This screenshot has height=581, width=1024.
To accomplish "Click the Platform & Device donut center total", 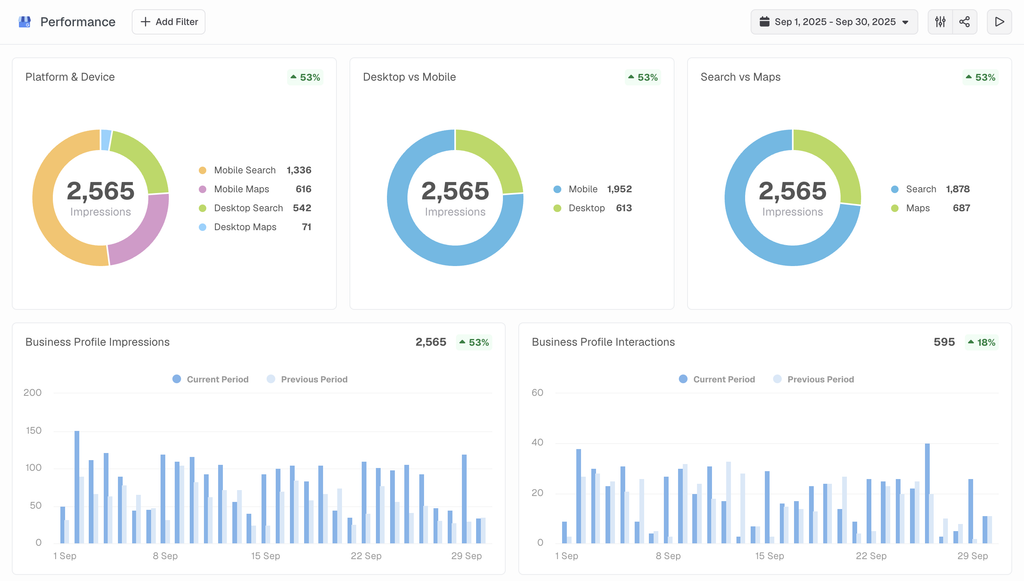I will pos(101,191).
